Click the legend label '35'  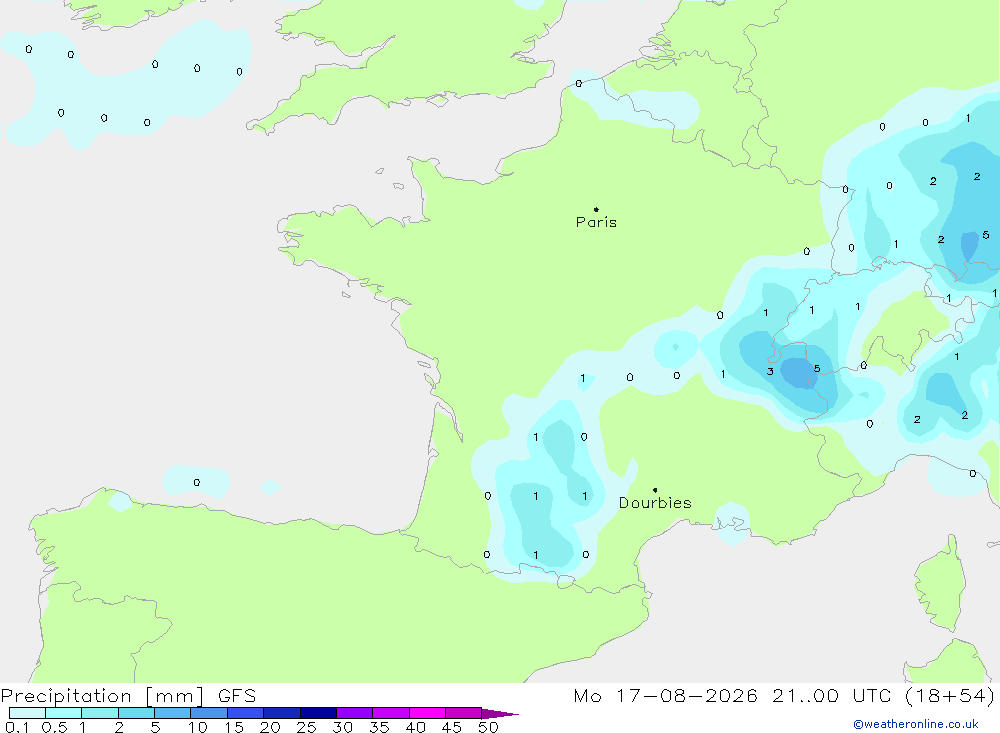(379, 727)
